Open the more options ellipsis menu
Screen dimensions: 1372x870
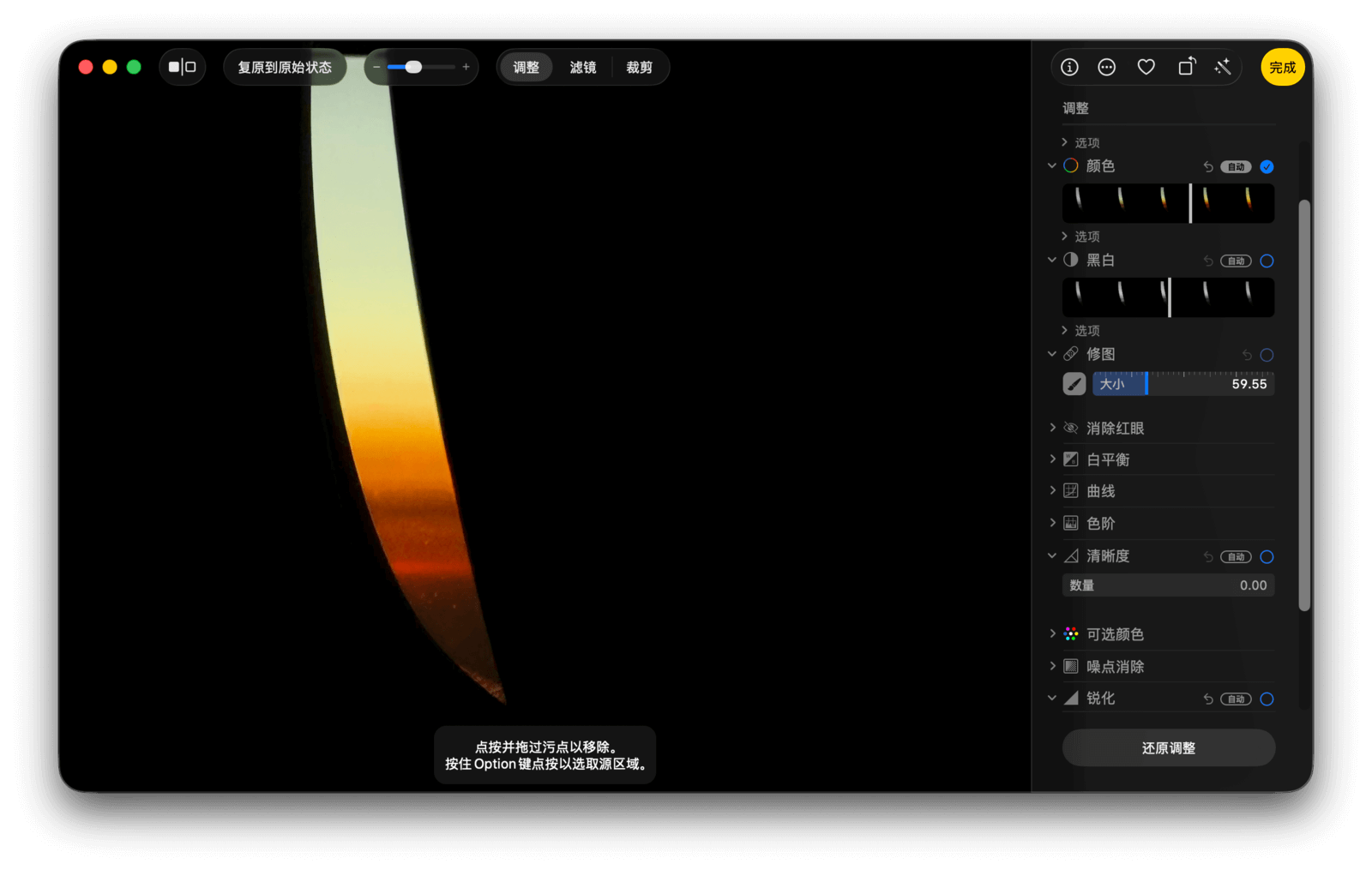(1107, 67)
